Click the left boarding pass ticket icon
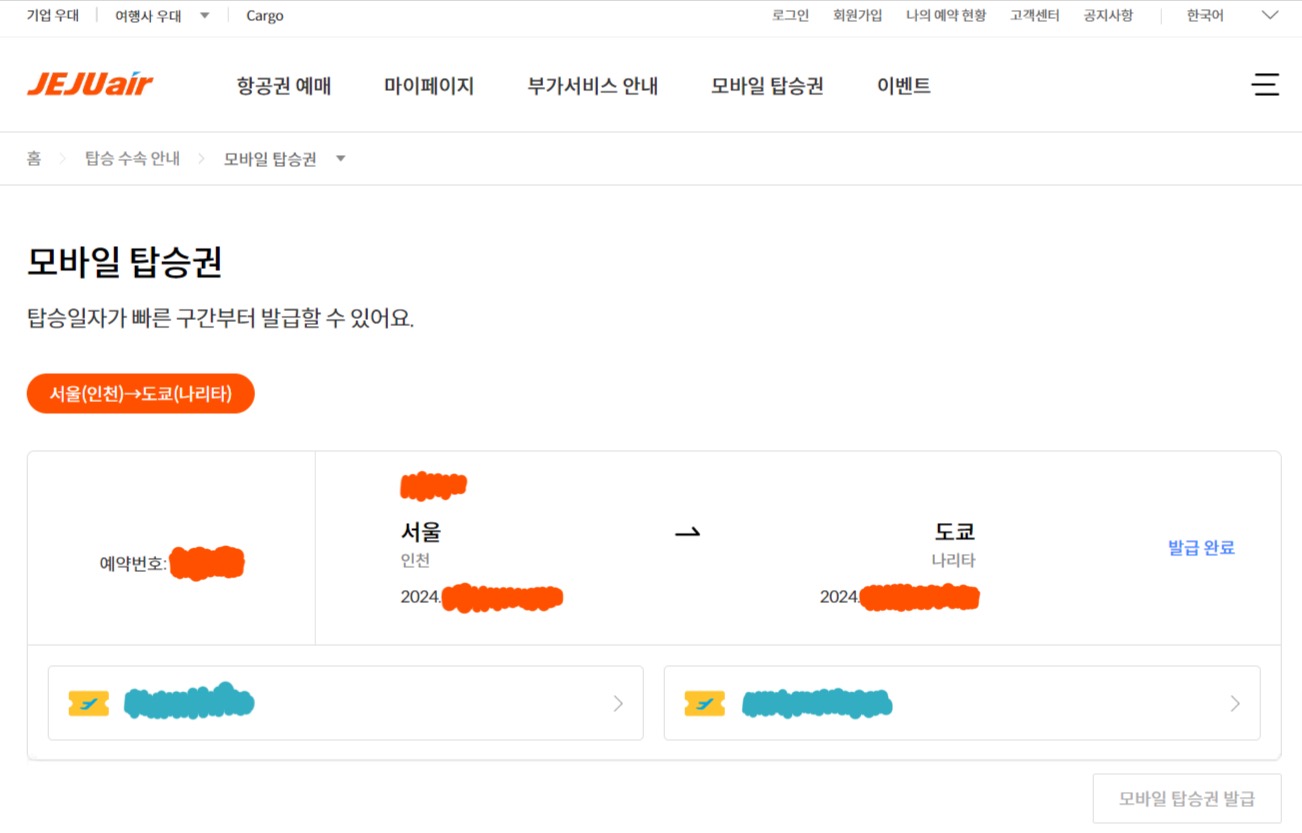 click(88, 704)
